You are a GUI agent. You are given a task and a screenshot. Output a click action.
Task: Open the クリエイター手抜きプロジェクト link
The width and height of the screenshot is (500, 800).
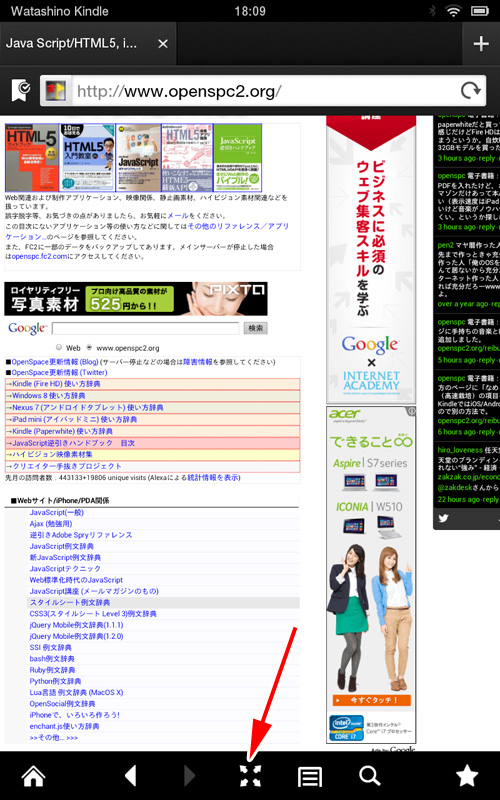[67, 466]
